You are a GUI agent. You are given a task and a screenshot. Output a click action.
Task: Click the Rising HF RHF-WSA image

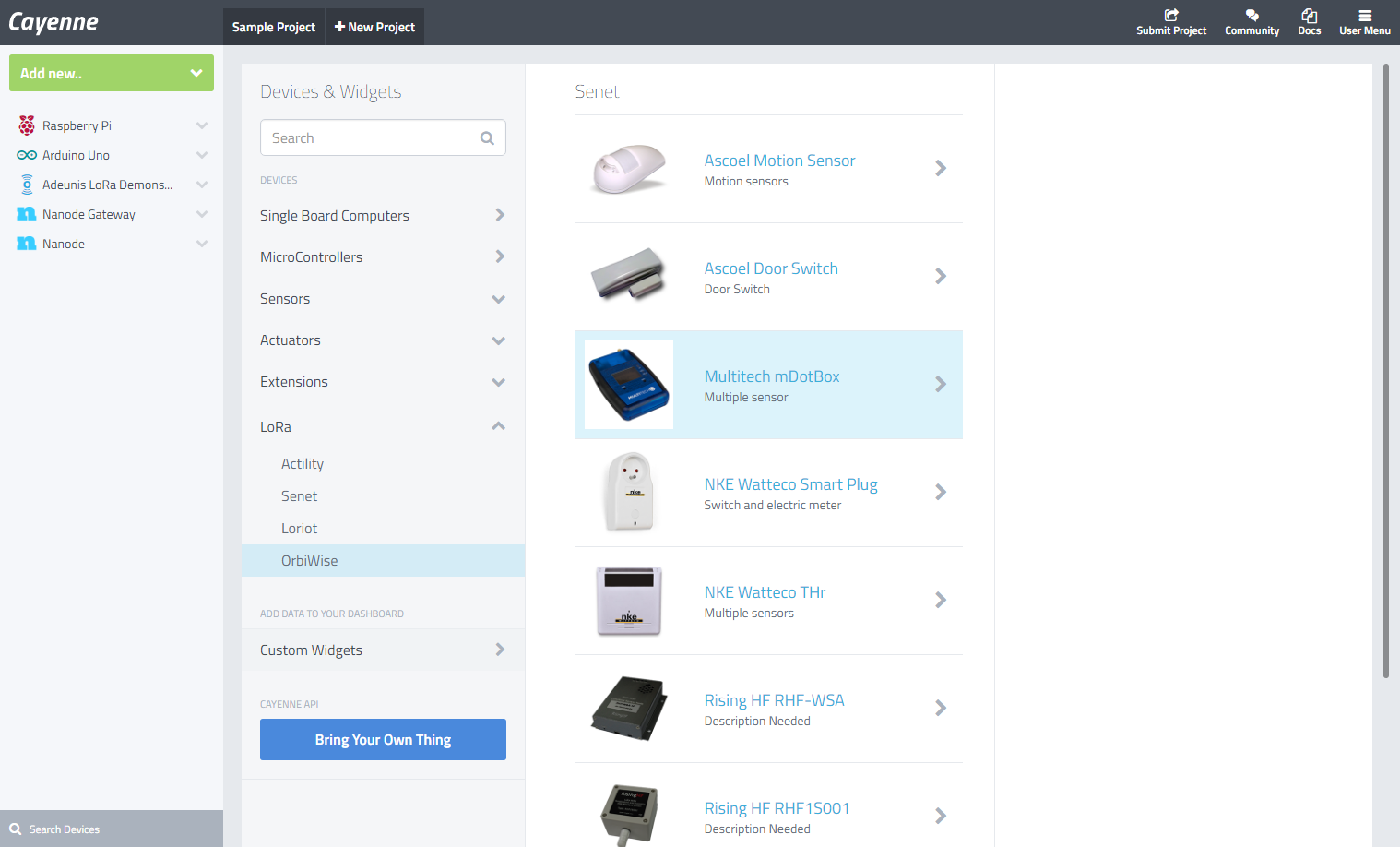coord(629,708)
